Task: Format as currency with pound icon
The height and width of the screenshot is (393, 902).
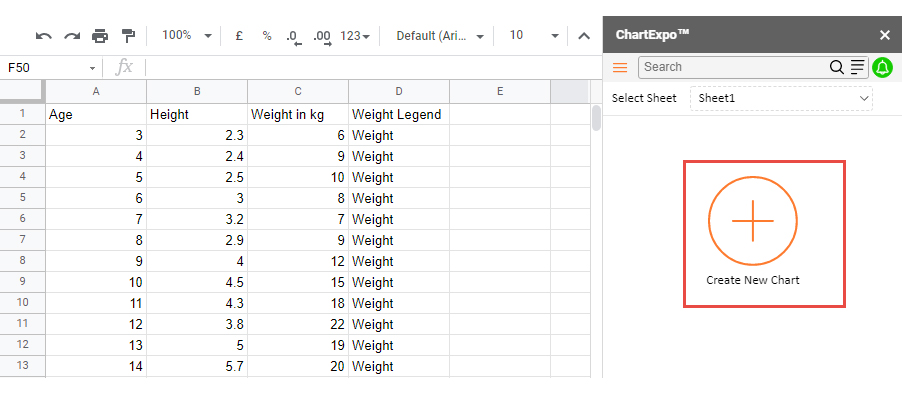Action: point(239,36)
